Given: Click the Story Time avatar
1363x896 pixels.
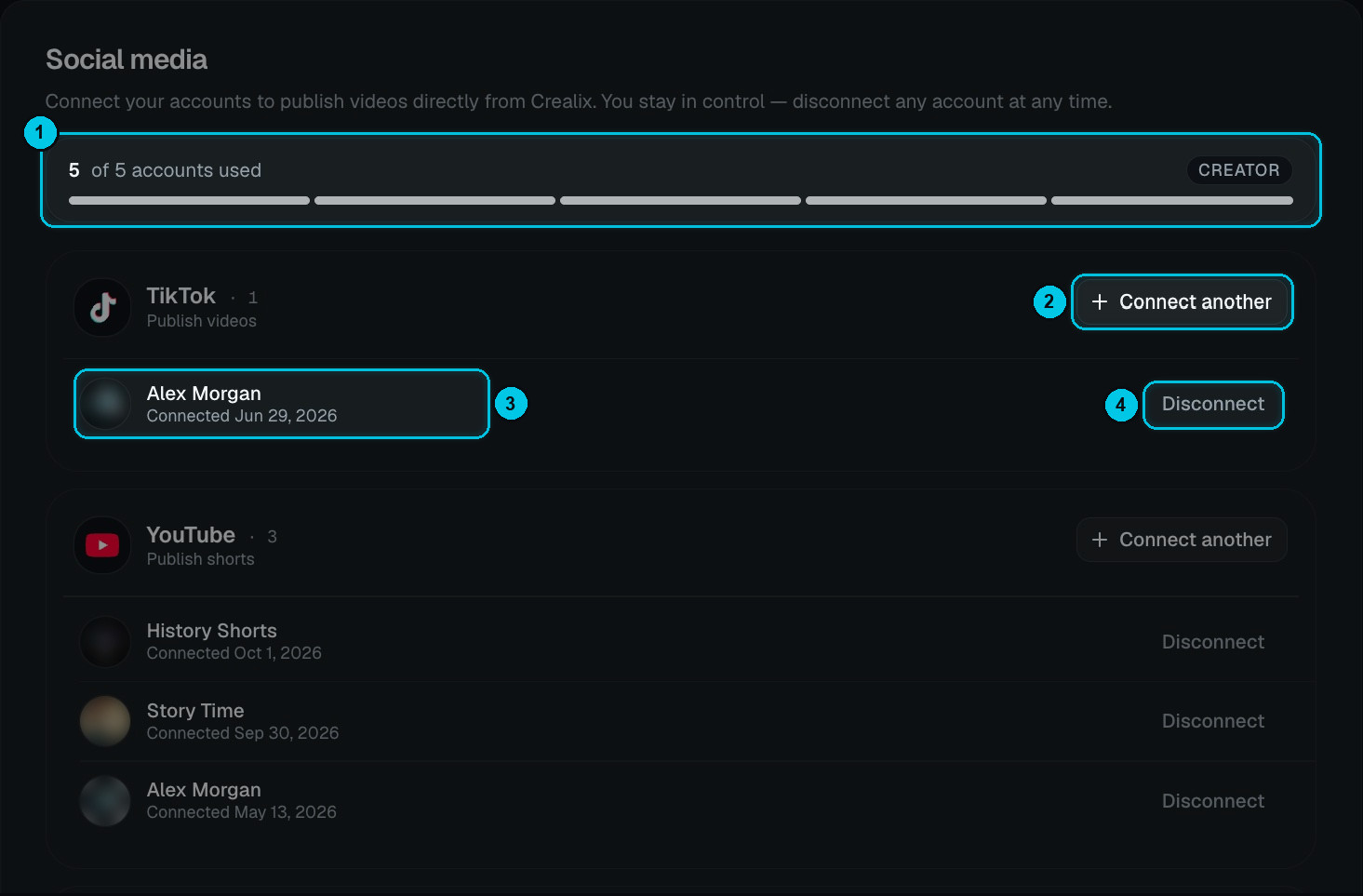Looking at the screenshot, I should pyautogui.click(x=105, y=721).
